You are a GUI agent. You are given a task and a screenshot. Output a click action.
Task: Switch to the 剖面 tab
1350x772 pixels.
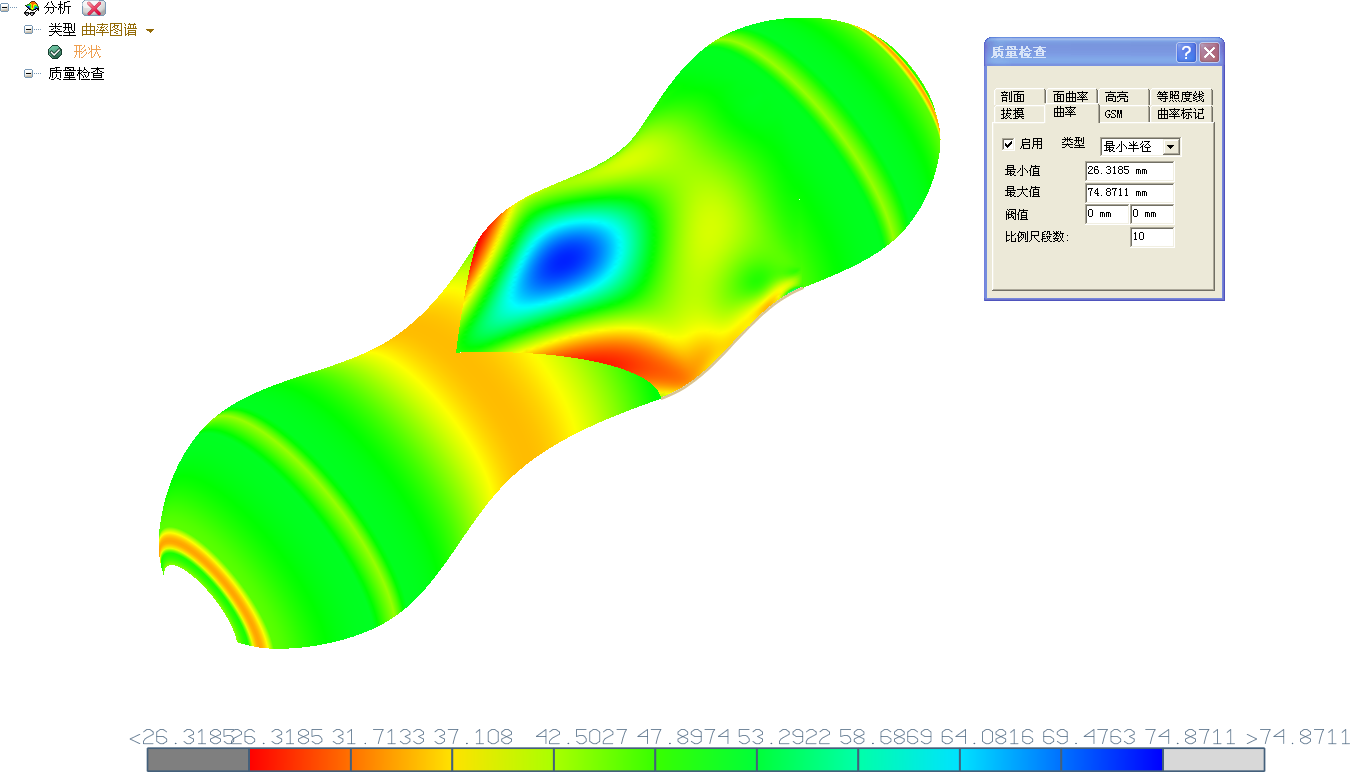point(1013,97)
